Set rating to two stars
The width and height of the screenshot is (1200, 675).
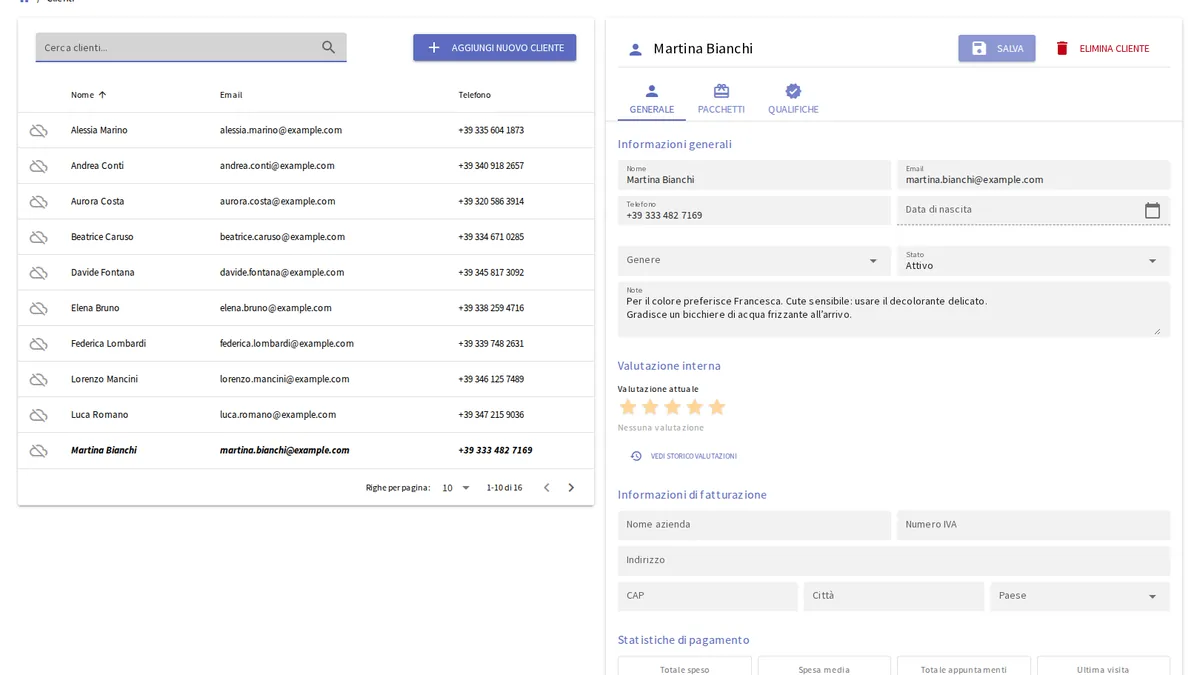point(650,407)
